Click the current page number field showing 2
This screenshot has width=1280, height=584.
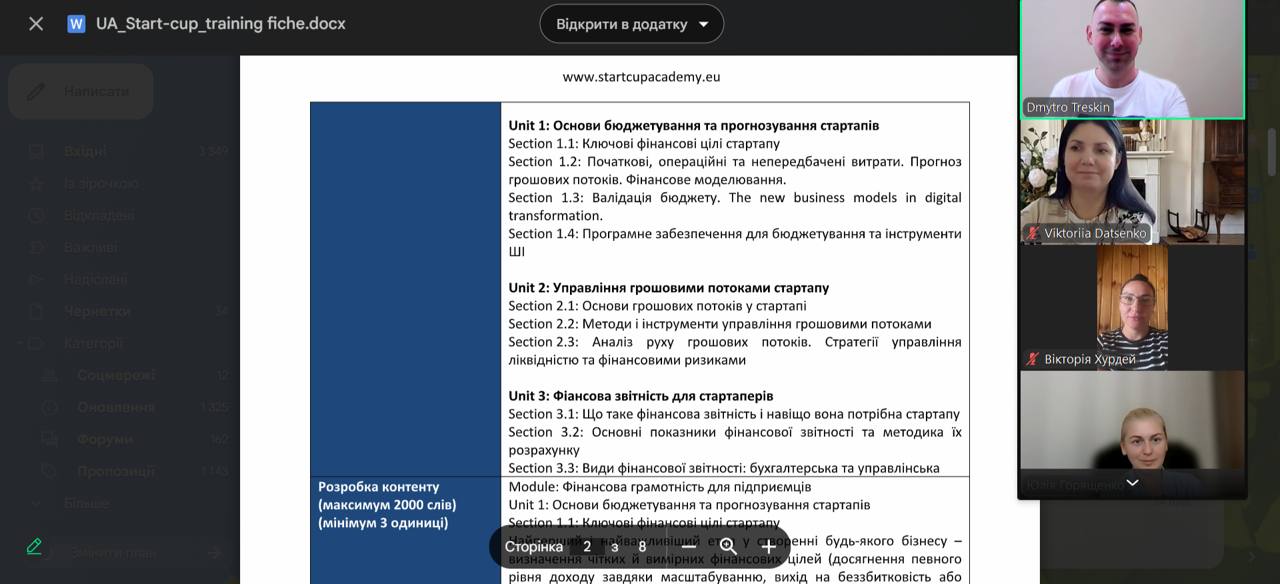pyautogui.click(x=587, y=546)
